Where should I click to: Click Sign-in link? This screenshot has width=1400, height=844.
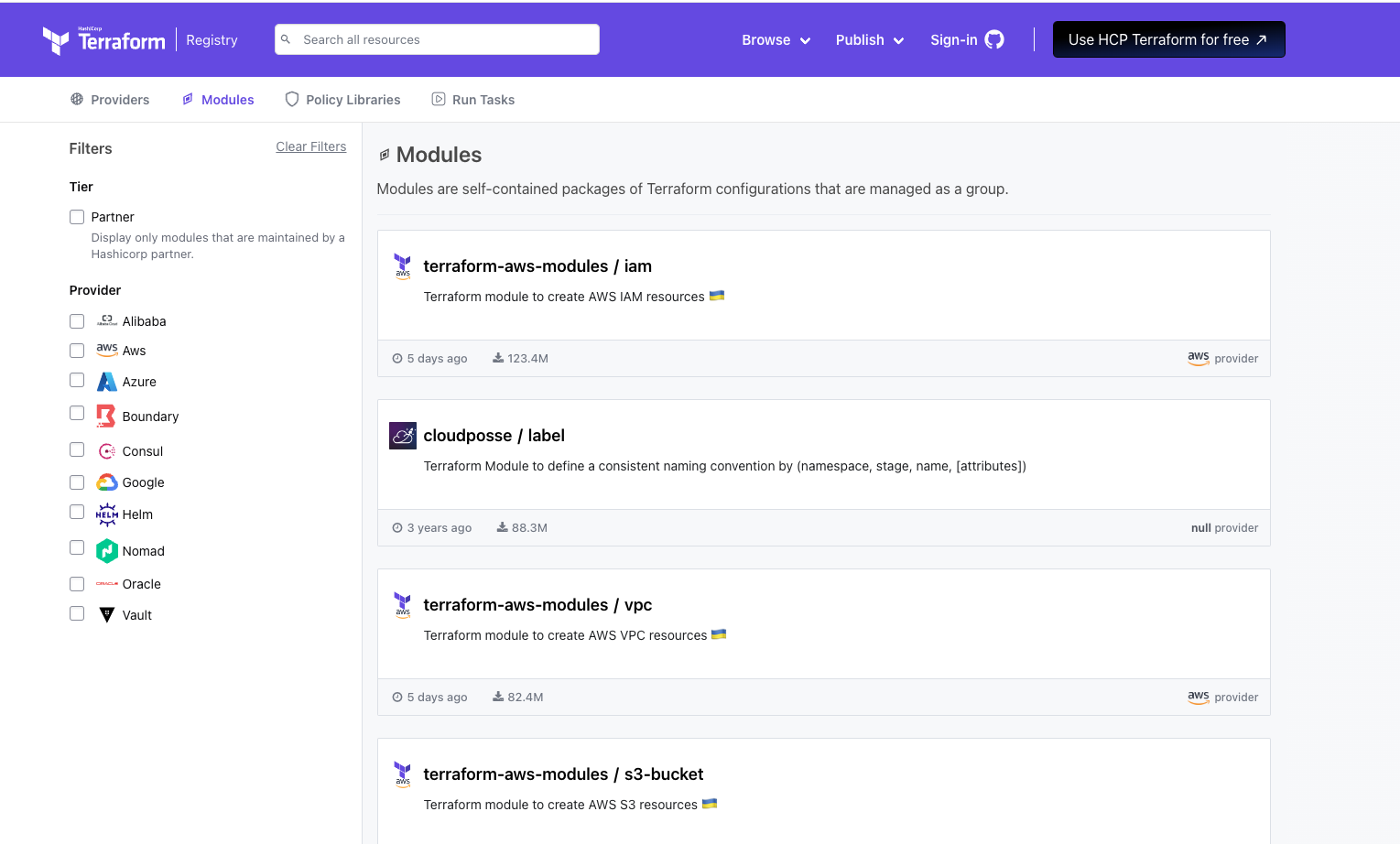(x=967, y=39)
